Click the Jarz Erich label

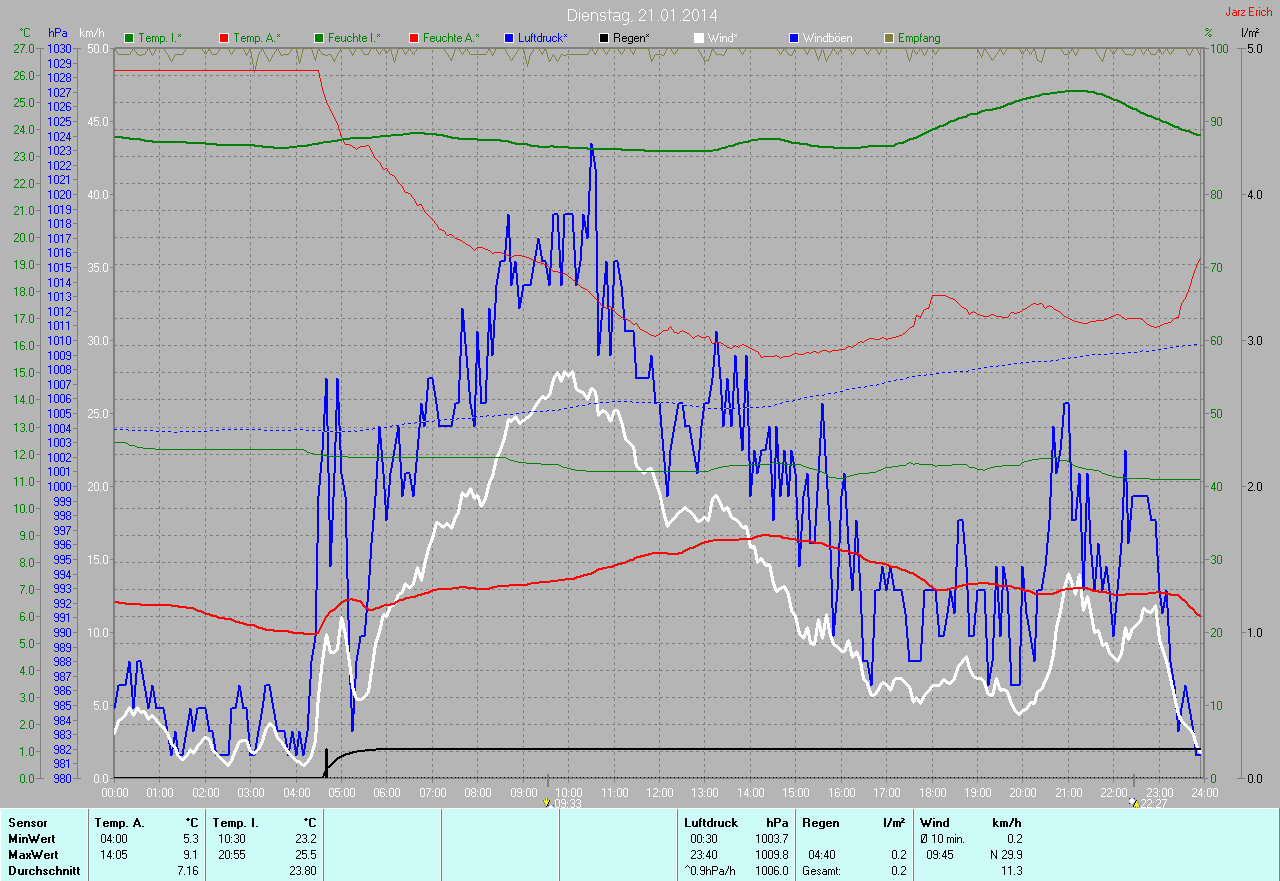coord(1248,12)
